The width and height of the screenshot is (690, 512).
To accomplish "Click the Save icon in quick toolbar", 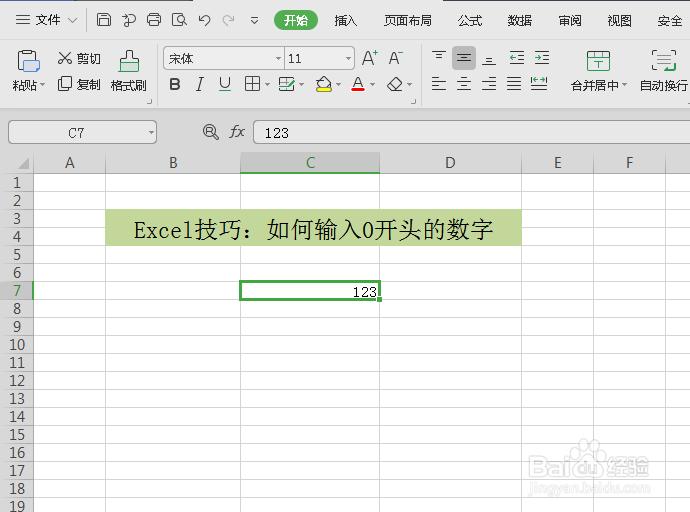I will tap(104, 20).
